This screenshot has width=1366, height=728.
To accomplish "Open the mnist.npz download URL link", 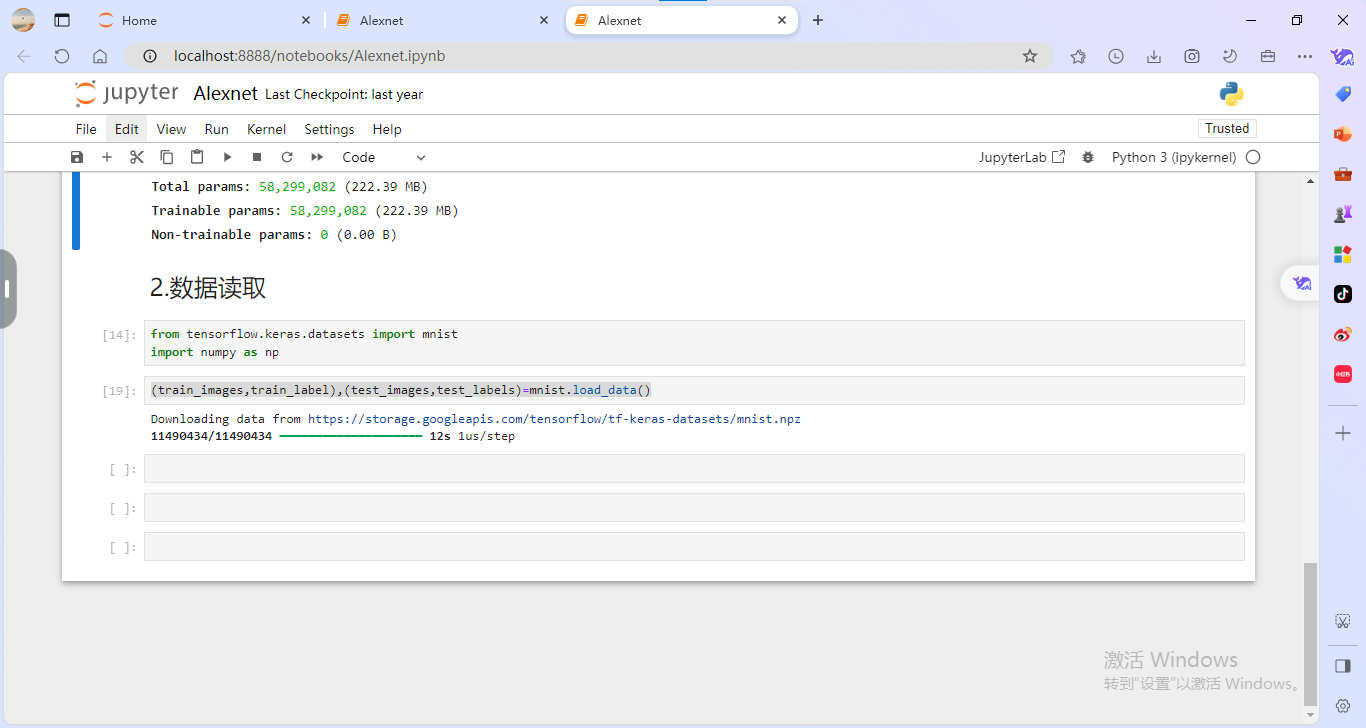I will [555, 419].
